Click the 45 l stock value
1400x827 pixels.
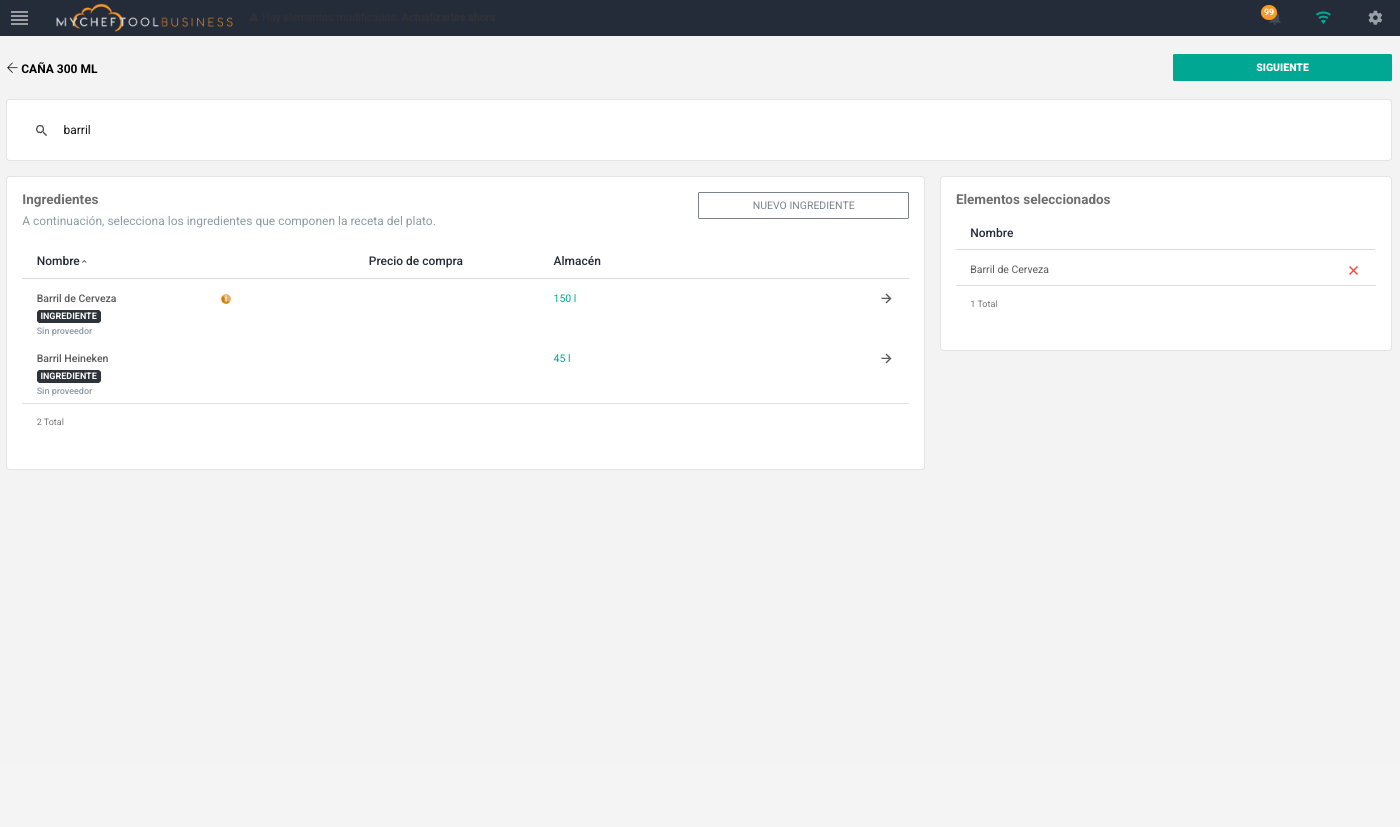[x=562, y=358]
